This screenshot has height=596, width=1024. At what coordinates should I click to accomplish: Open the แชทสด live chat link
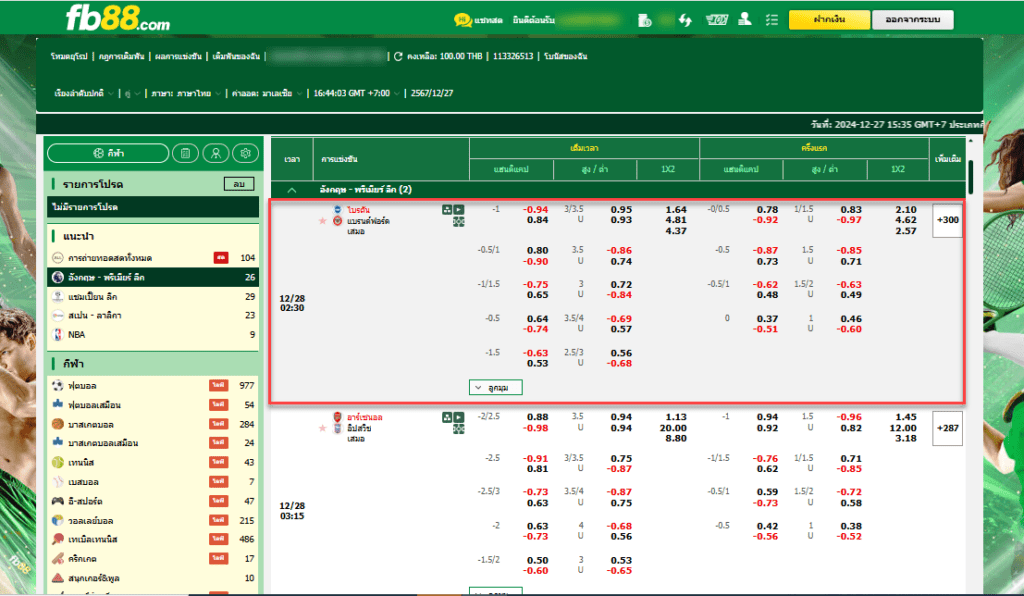click(488, 20)
